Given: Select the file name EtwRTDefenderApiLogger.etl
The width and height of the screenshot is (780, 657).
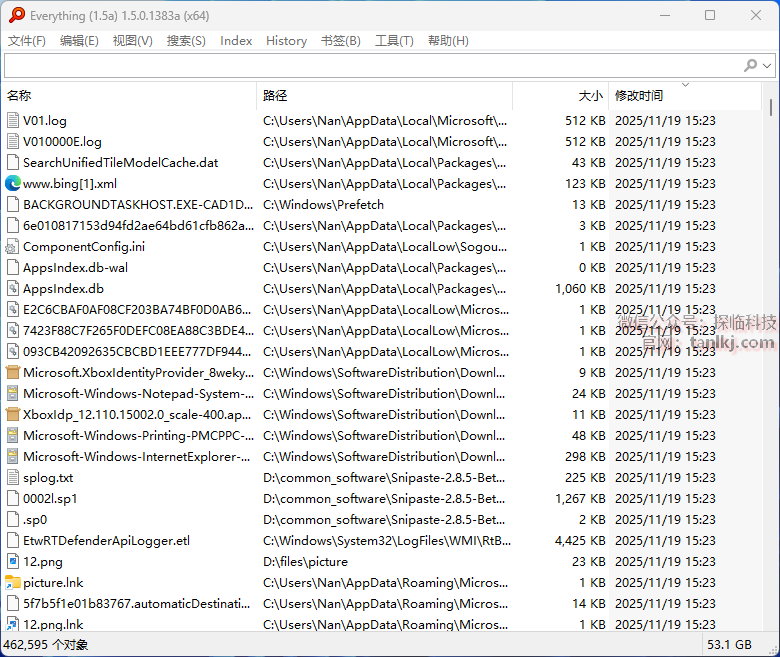Looking at the screenshot, I should [106, 541].
